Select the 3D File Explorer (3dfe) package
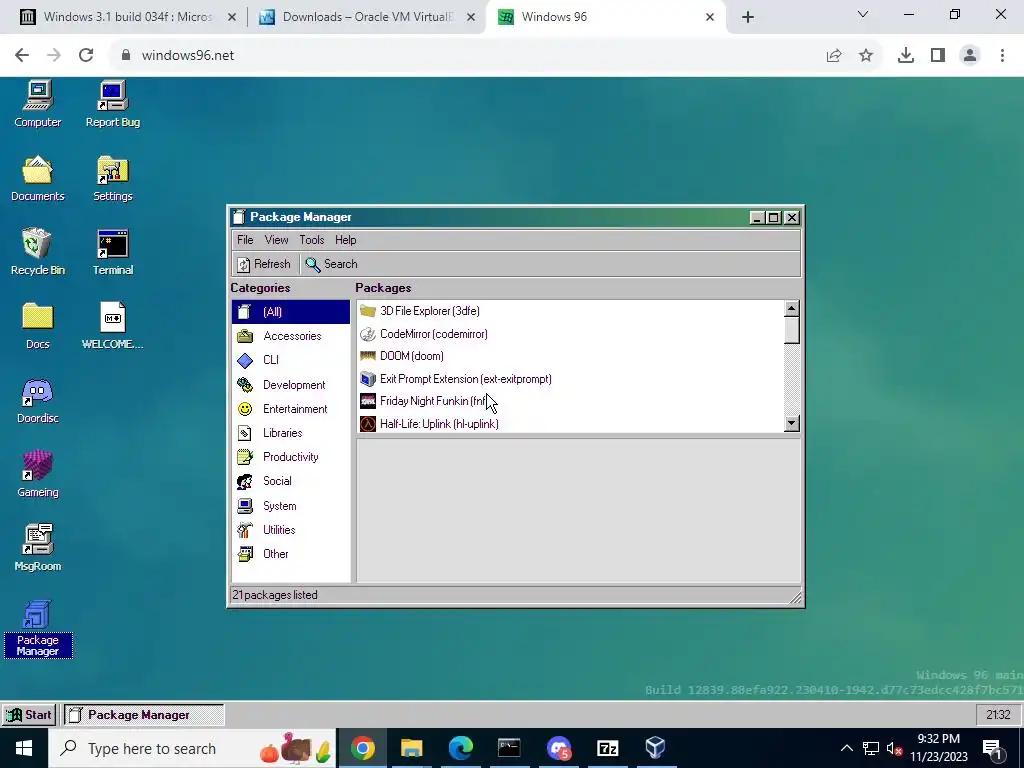The height and width of the screenshot is (768, 1024). 570,311
